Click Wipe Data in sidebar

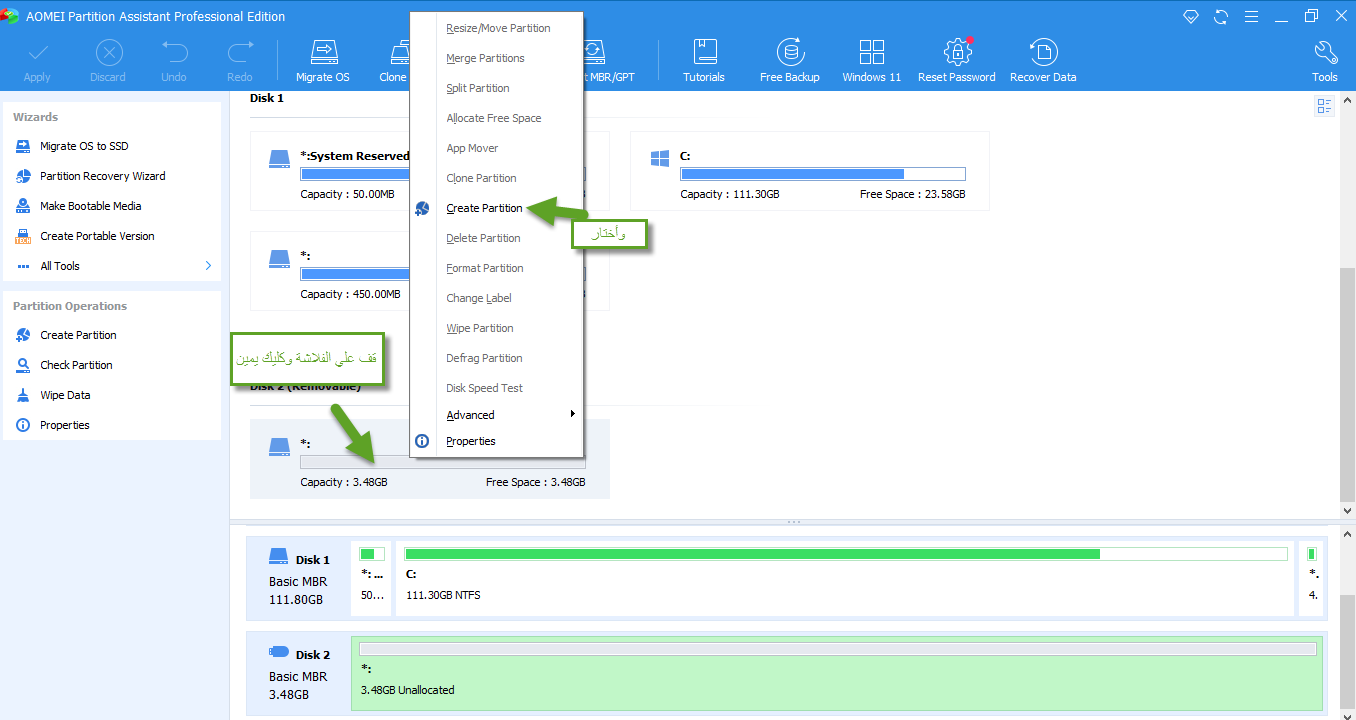tap(65, 395)
